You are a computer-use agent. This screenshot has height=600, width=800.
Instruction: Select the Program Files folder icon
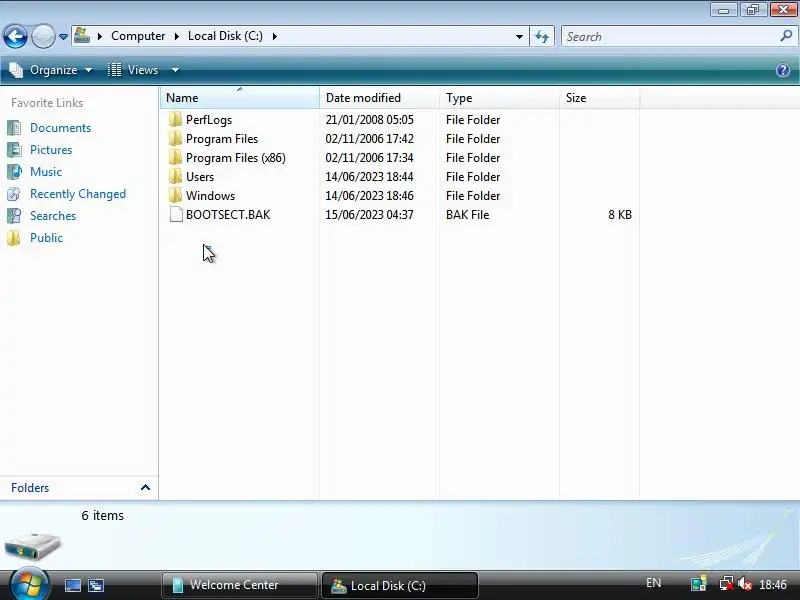point(175,138)
